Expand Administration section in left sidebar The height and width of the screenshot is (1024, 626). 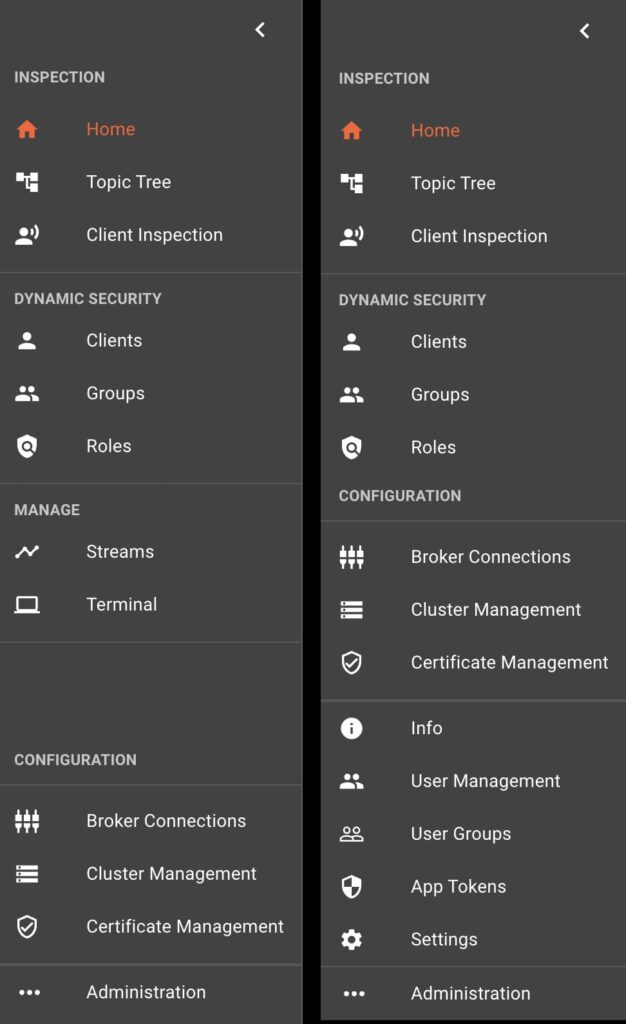(145, 992)
